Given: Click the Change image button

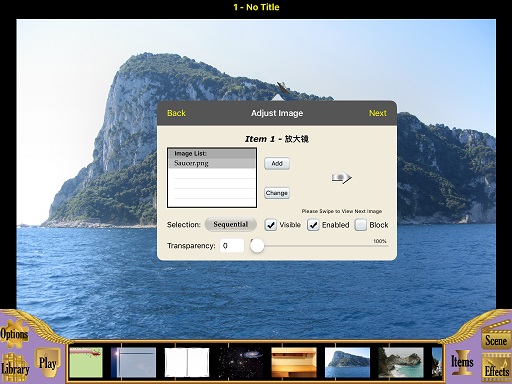Looking at the screenshot, I should tap(277, 193).
